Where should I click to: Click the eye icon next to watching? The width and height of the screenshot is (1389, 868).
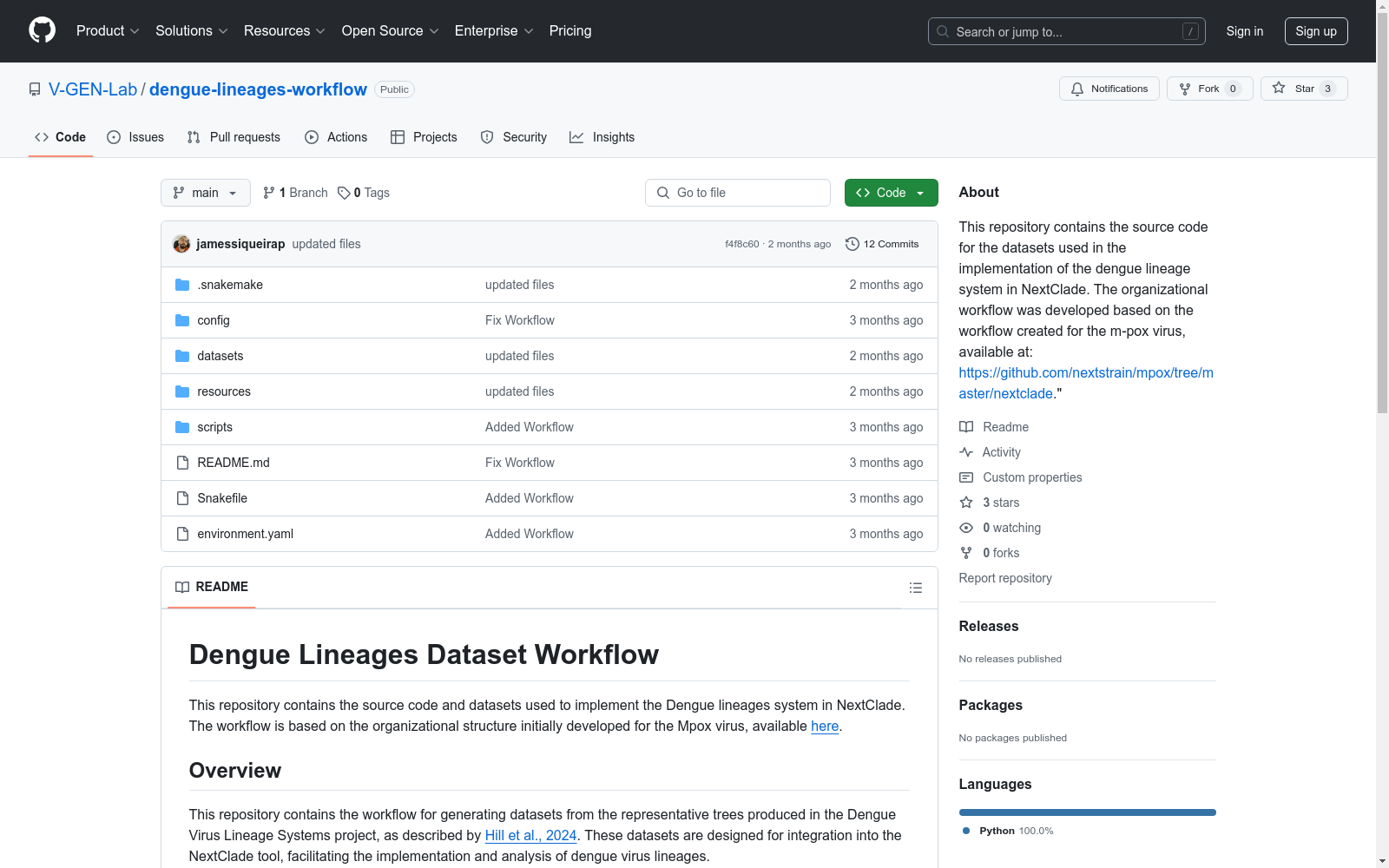pyautogui.click(x=966, y=528)
